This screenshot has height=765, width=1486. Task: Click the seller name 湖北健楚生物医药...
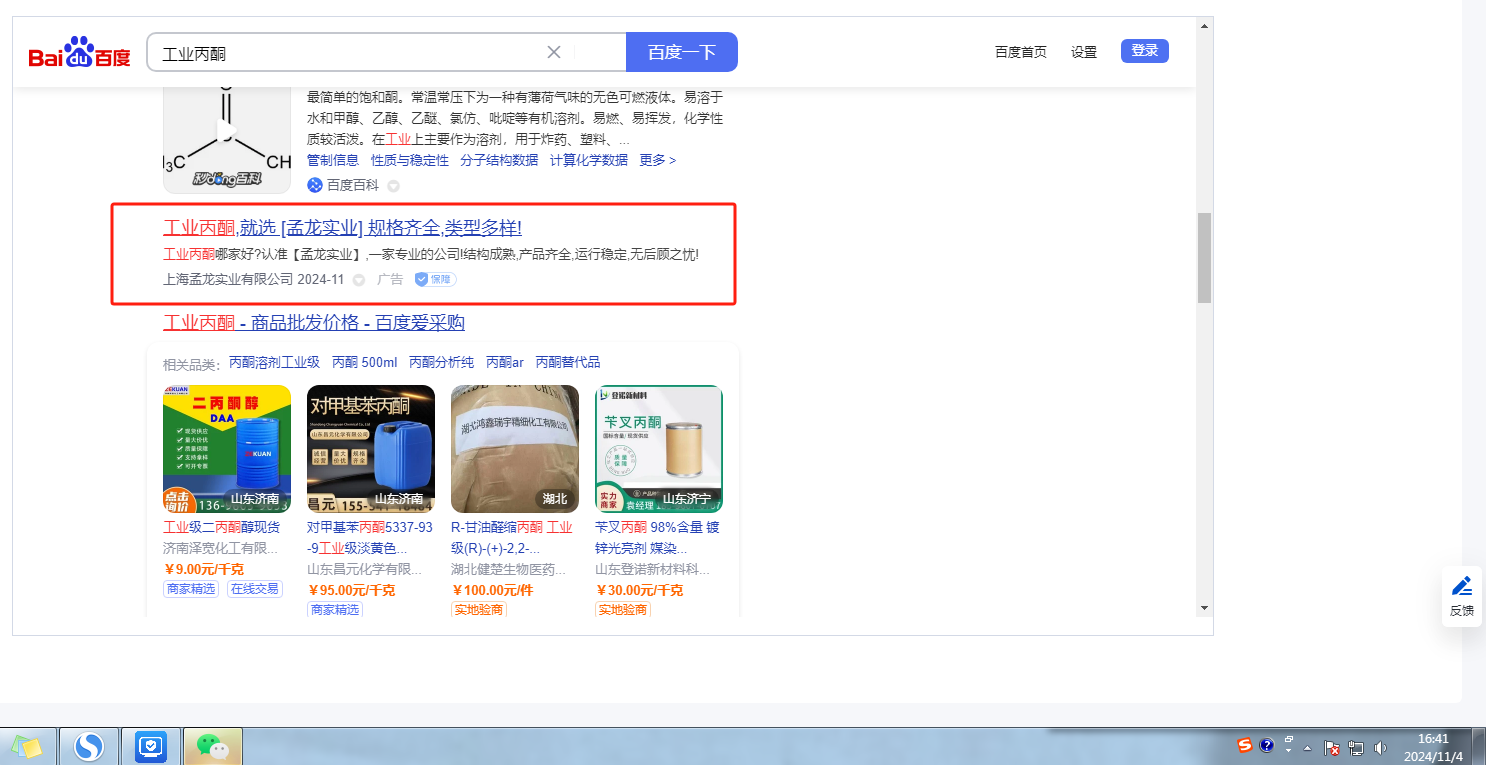(x=509, y=569)
